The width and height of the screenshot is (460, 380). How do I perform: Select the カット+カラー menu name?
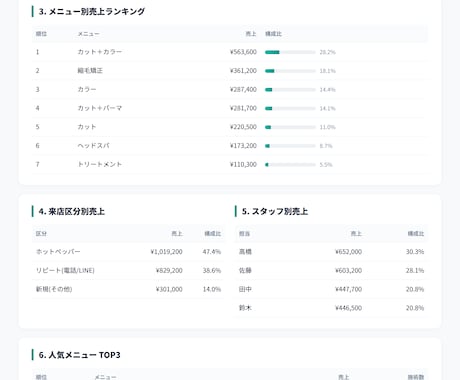point(100,52)
